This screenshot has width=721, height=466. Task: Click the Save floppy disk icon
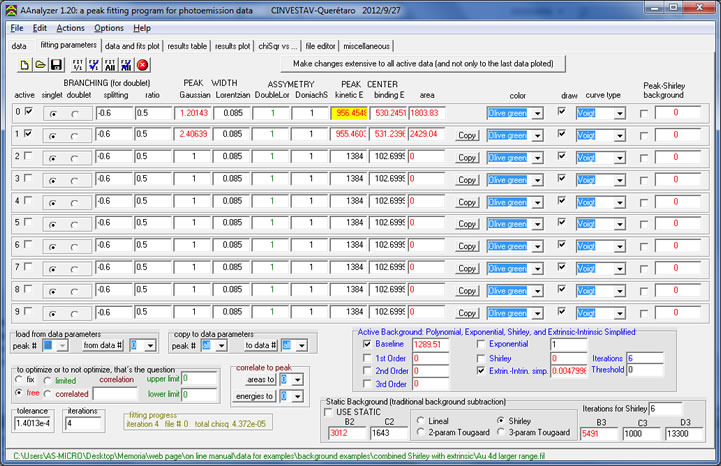(58, 64)
